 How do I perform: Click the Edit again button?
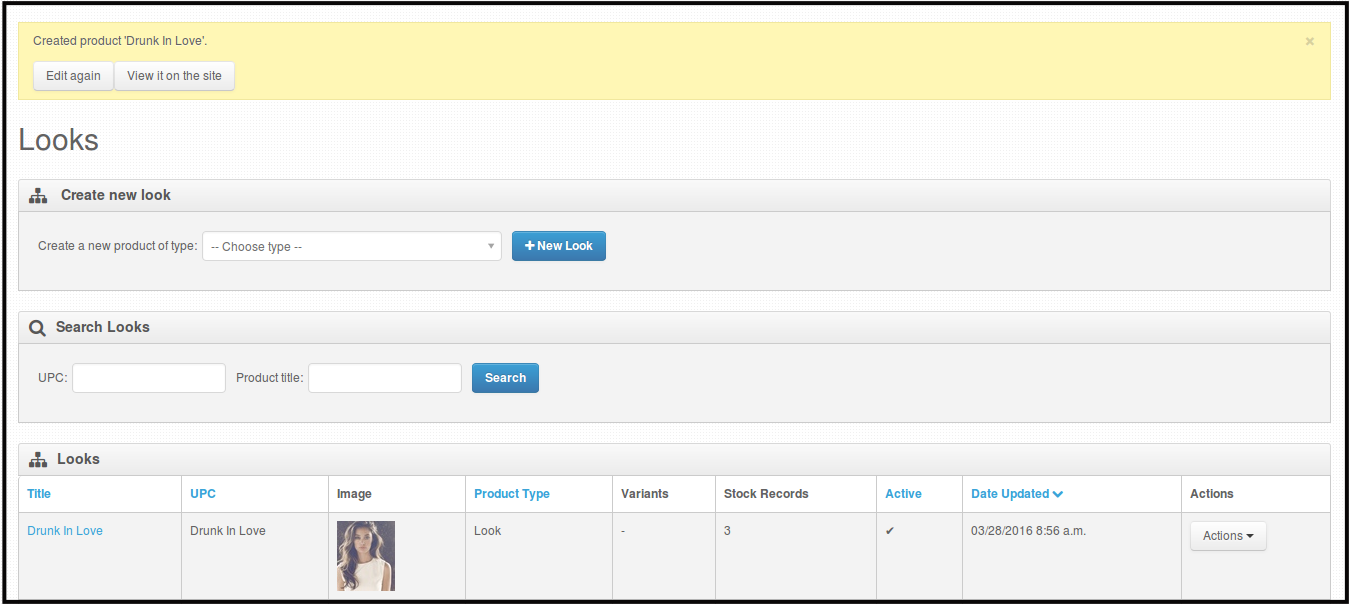(x=73, y=76)
